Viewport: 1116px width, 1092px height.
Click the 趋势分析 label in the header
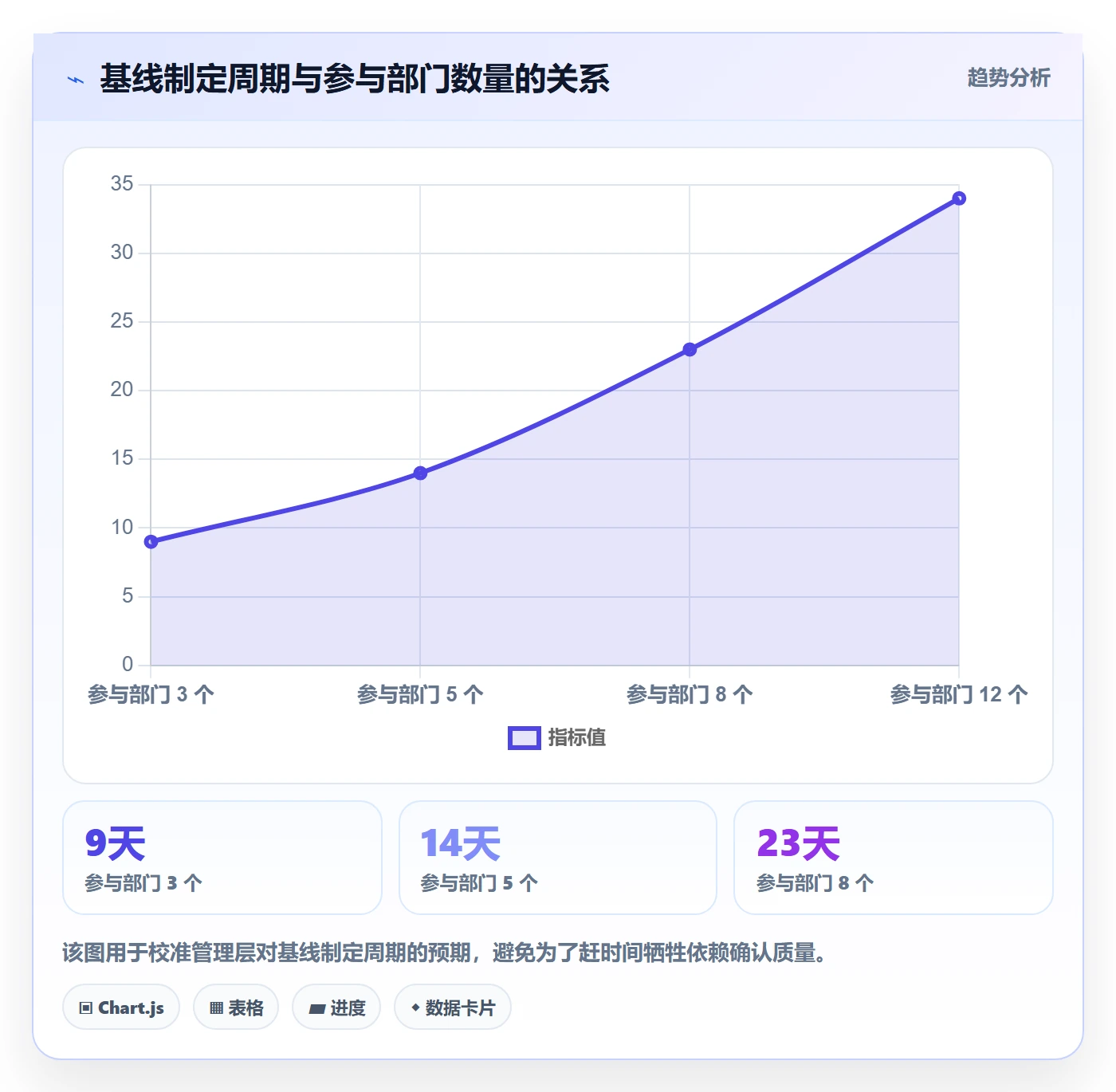point(1008,77)
